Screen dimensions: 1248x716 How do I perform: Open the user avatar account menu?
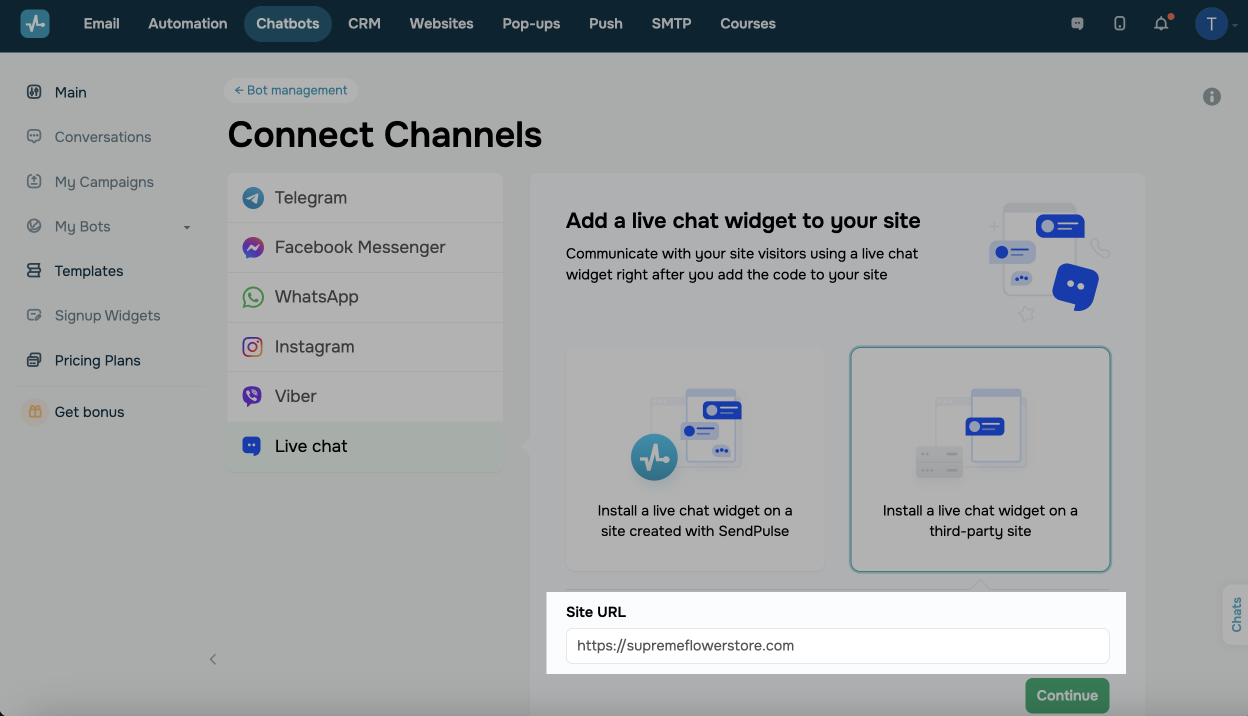tap(1211, 23)
